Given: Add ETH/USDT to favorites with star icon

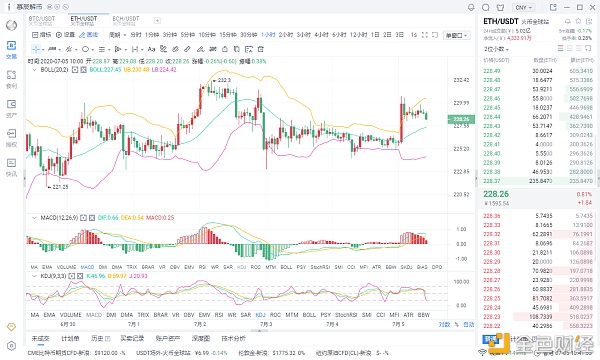Looking at the screenshot, I should [x=578, y=21].
